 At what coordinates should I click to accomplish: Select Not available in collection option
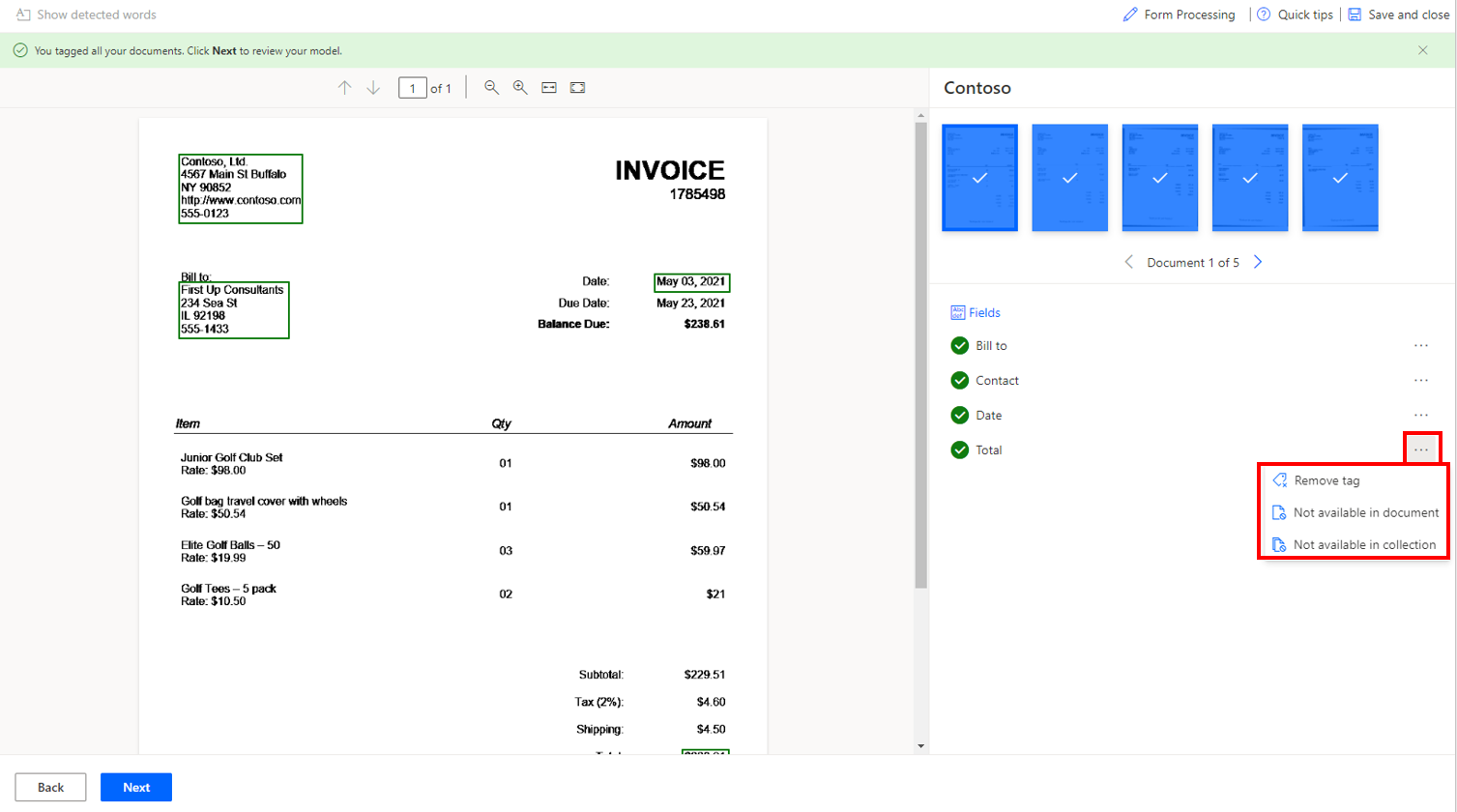click(1363, 544)
